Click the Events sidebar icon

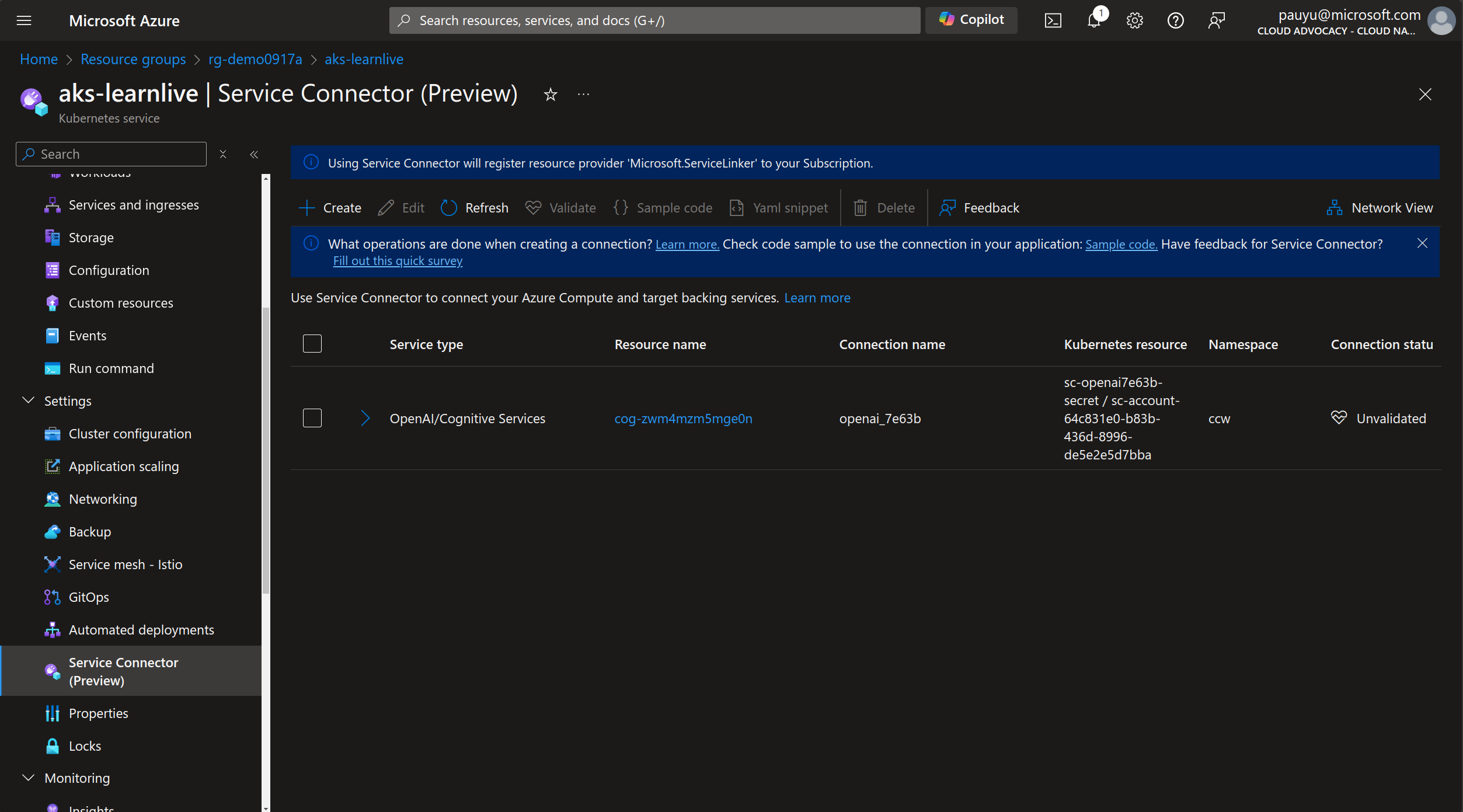[53, 336]
